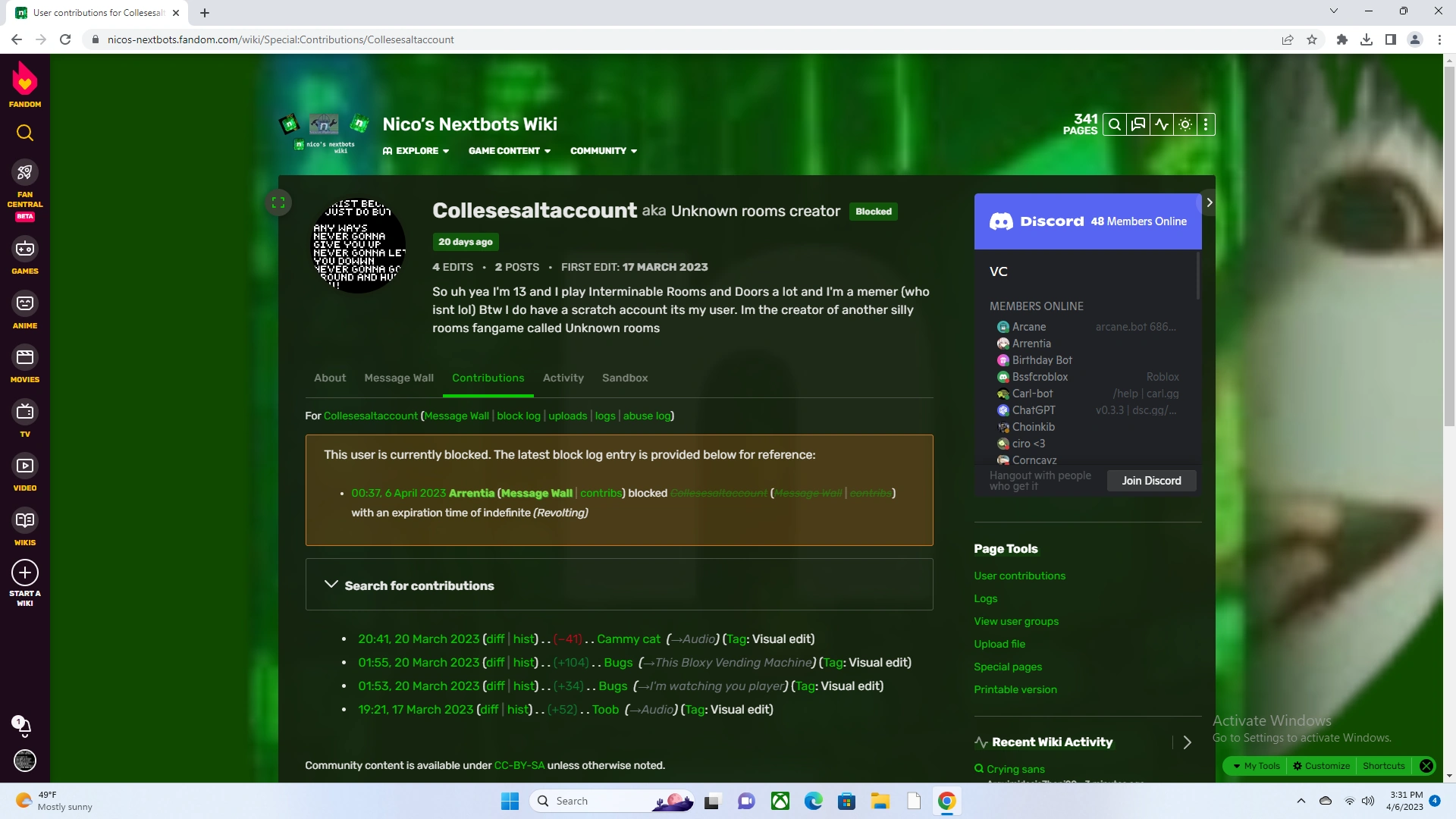Image resolution: width=1456 pixels, height=819 pixels.
Task: Open Discussions via the speech bubble icon
Action: 1138,124
